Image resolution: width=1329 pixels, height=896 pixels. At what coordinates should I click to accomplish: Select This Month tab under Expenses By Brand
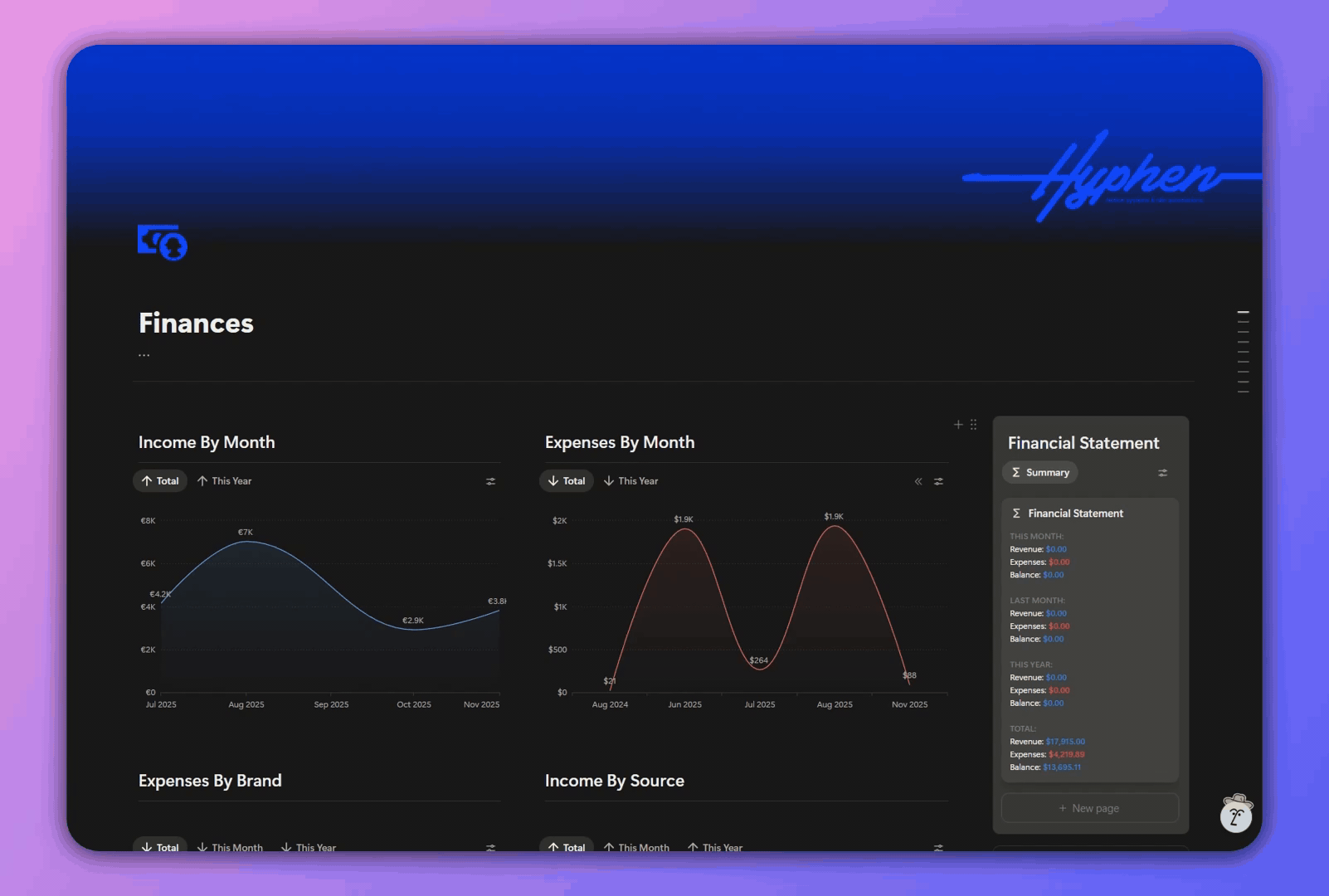tap(230, 847)
